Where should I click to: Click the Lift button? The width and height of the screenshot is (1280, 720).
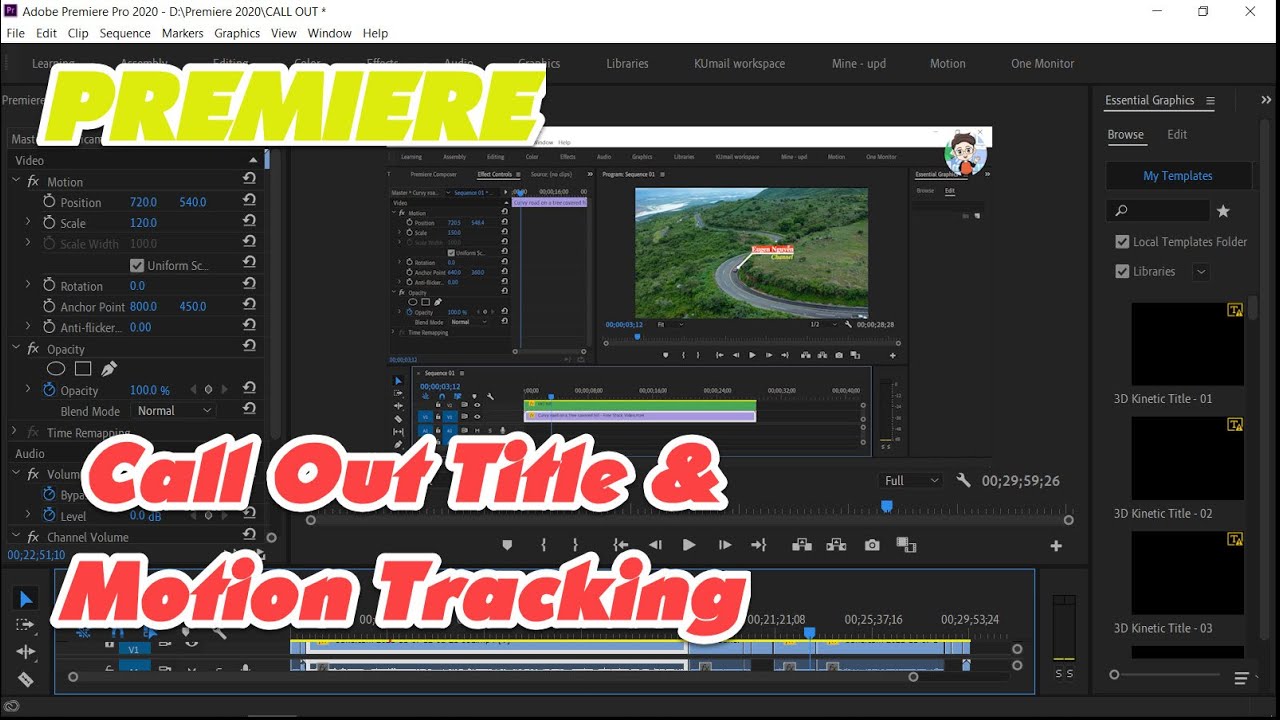pyautogui.click(x=801, y=545)
